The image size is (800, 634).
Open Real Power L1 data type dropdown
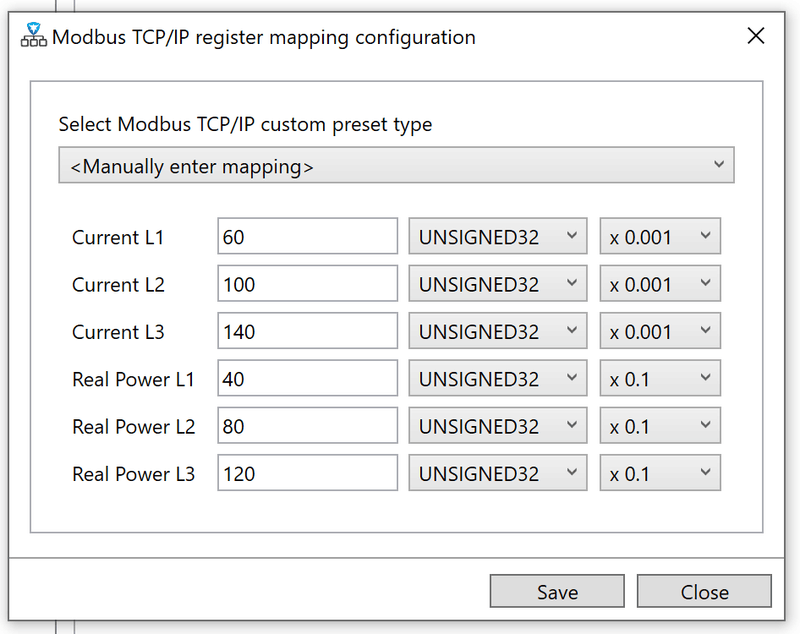pos(498,379)
